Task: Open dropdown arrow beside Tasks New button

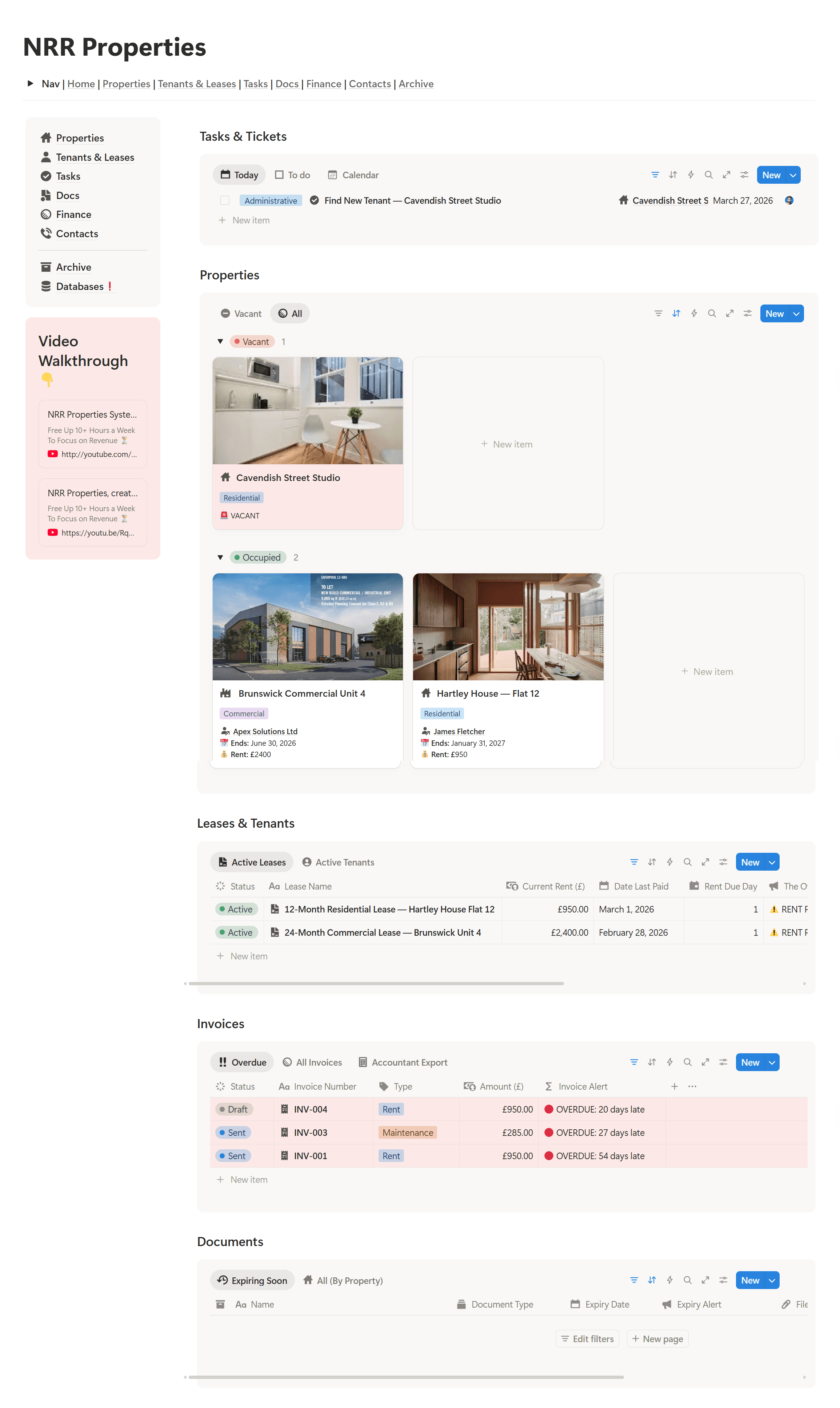Action: pyautogui.click(x=793, y=175)
